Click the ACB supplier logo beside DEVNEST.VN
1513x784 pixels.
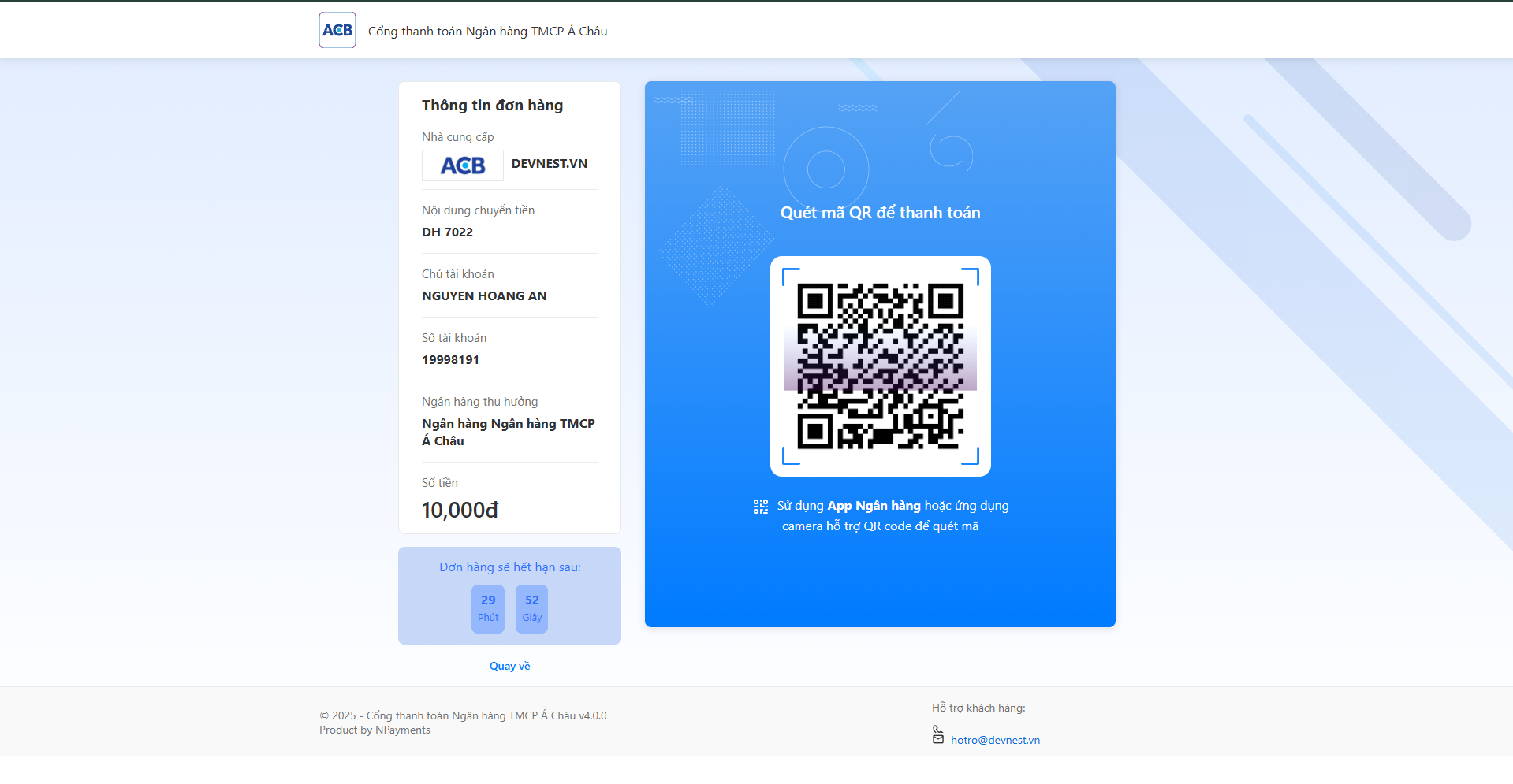tap(463, 165)
